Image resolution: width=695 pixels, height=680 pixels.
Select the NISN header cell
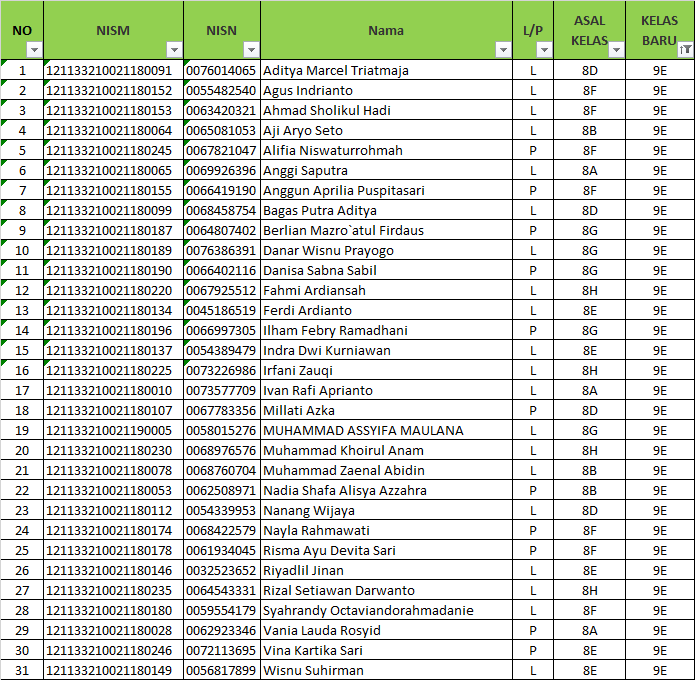222,30
